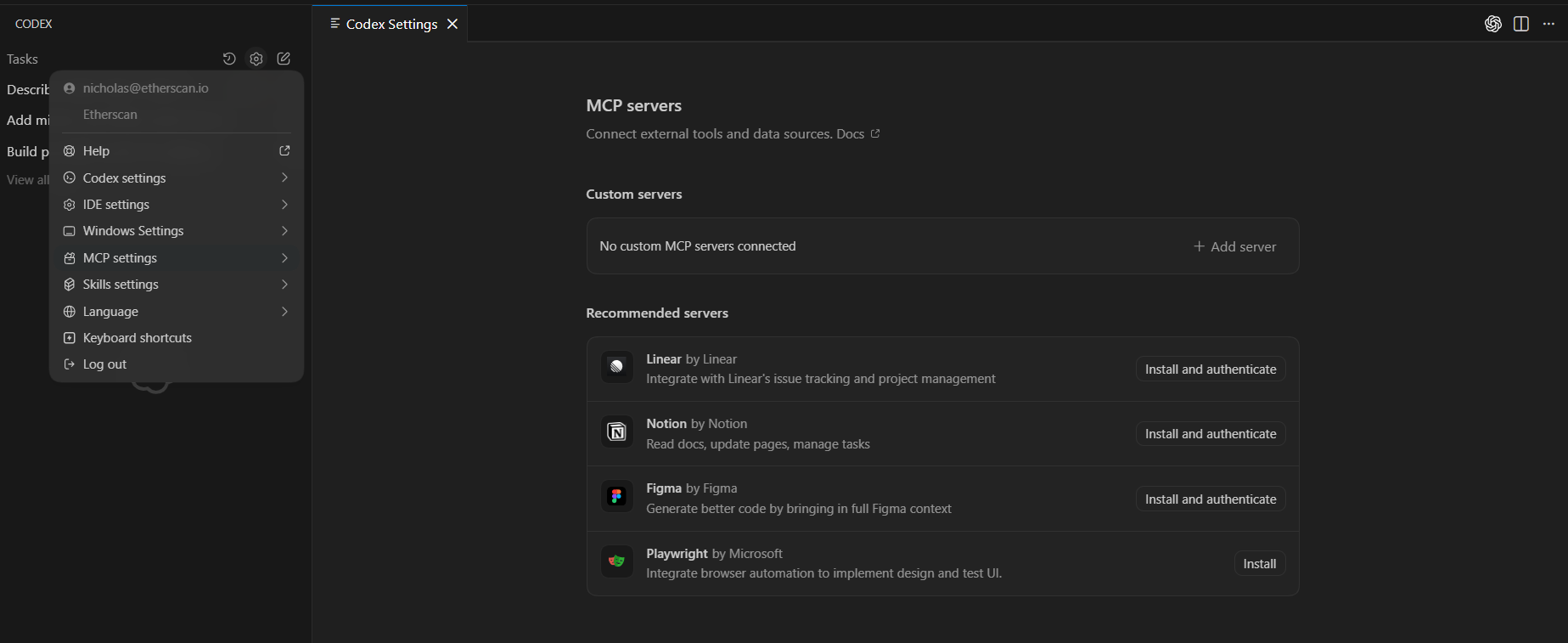
Task: Expand Codex settings submenu chevron
Action: coord(284,178)
